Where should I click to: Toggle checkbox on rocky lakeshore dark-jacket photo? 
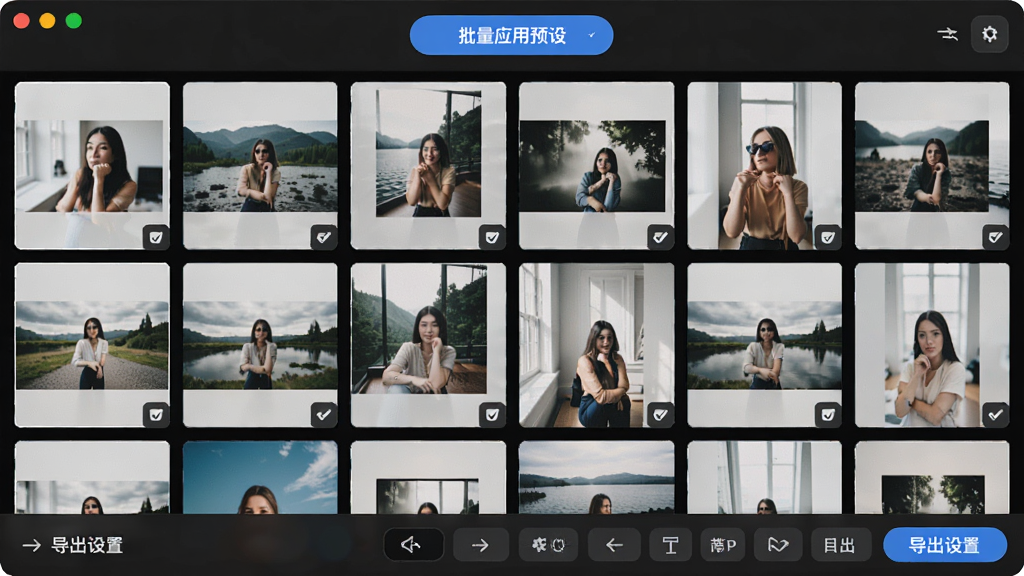tap(995, 237)
